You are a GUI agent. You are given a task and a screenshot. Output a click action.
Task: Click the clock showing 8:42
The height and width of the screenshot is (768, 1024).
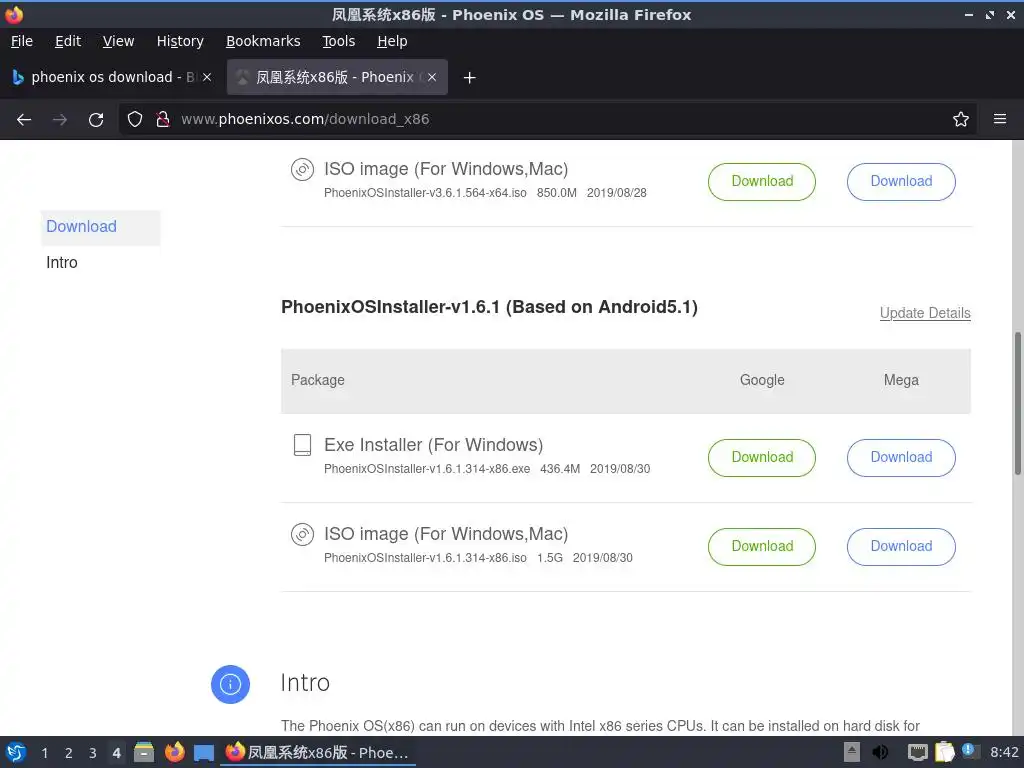[1004, 752]
